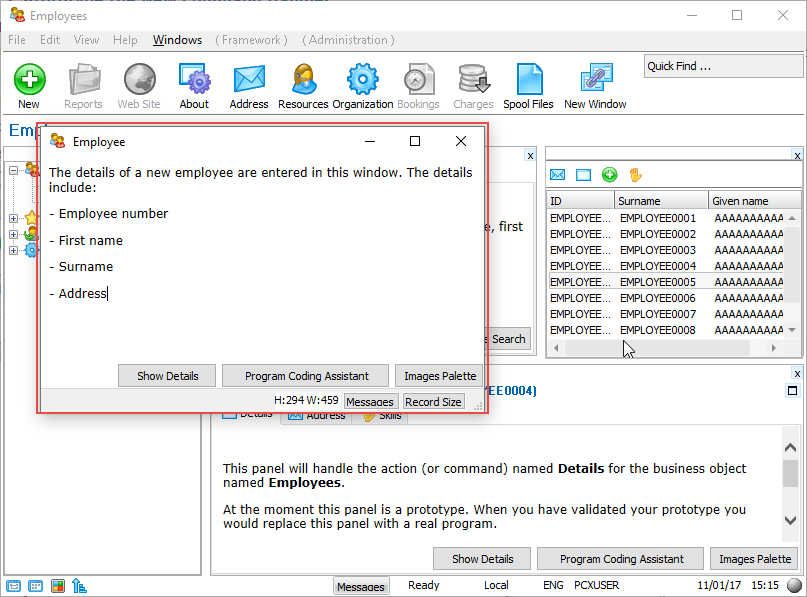
Task: Click Show Details in the bottom details panel
Action: click(482, 559)
